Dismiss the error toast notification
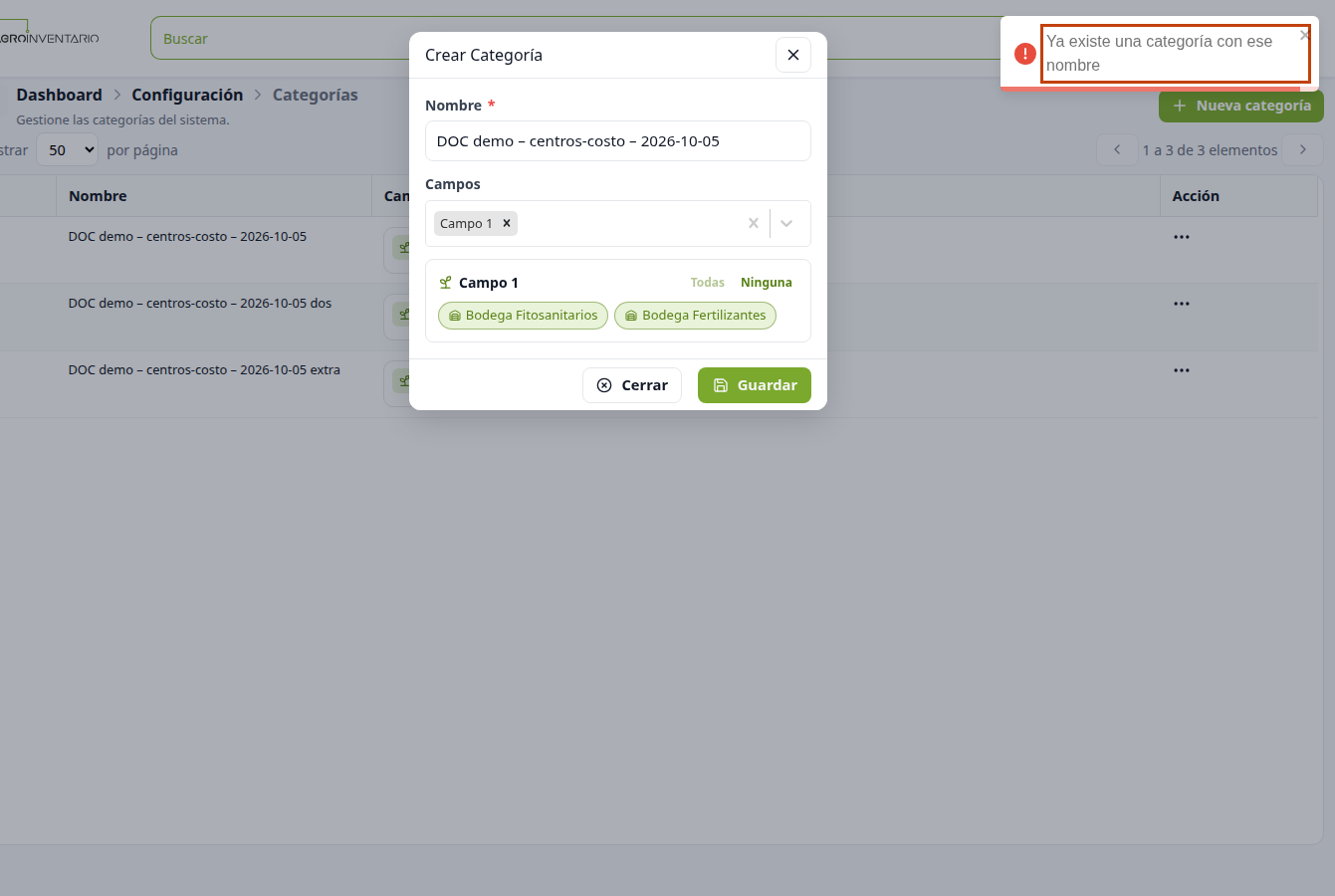The height and width of the screenshot is (896, 1335). coord(1305,36)
